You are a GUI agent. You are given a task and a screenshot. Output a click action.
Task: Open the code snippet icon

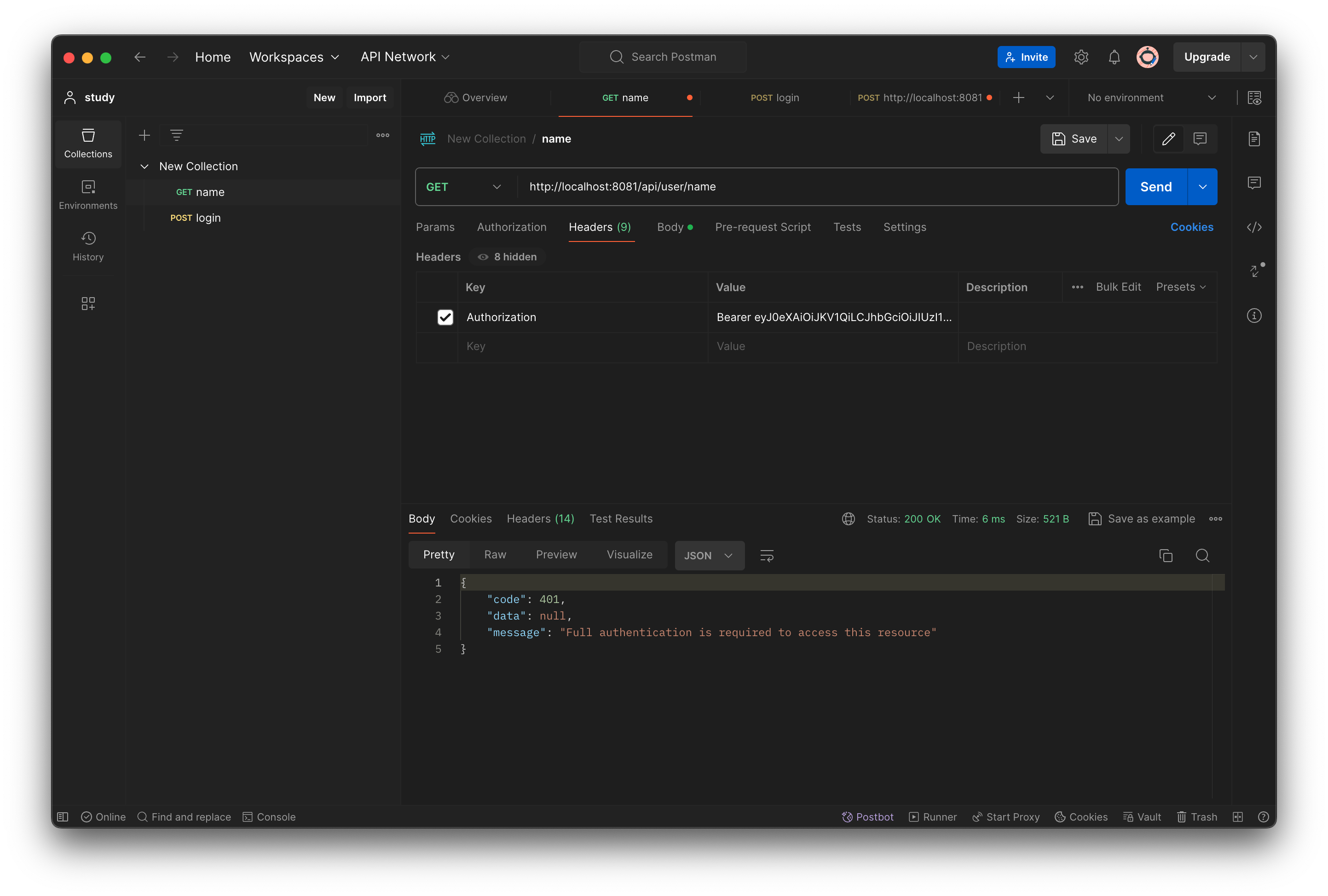coord(1254,227)
